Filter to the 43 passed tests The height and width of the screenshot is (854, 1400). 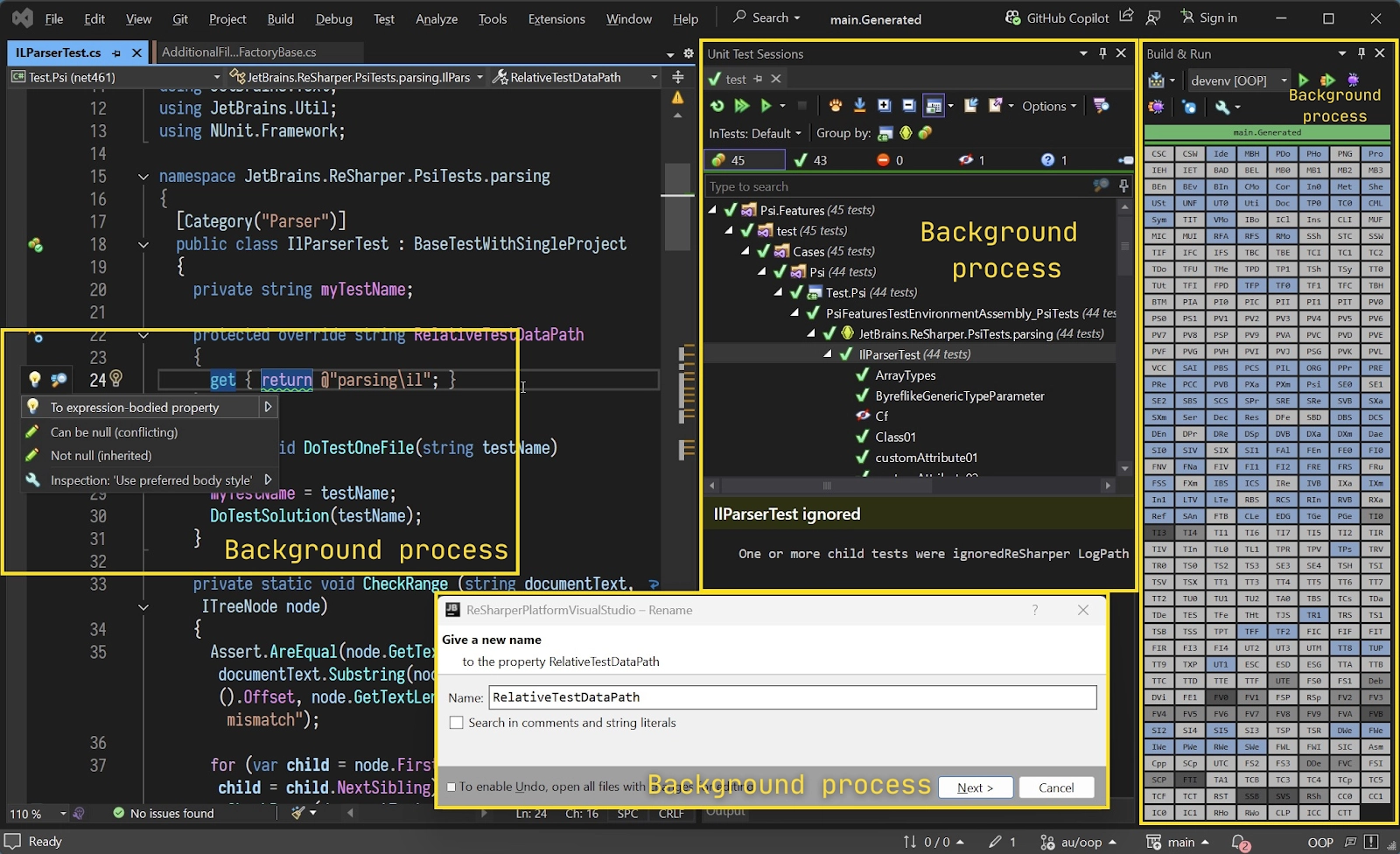[x=811, y=160]
